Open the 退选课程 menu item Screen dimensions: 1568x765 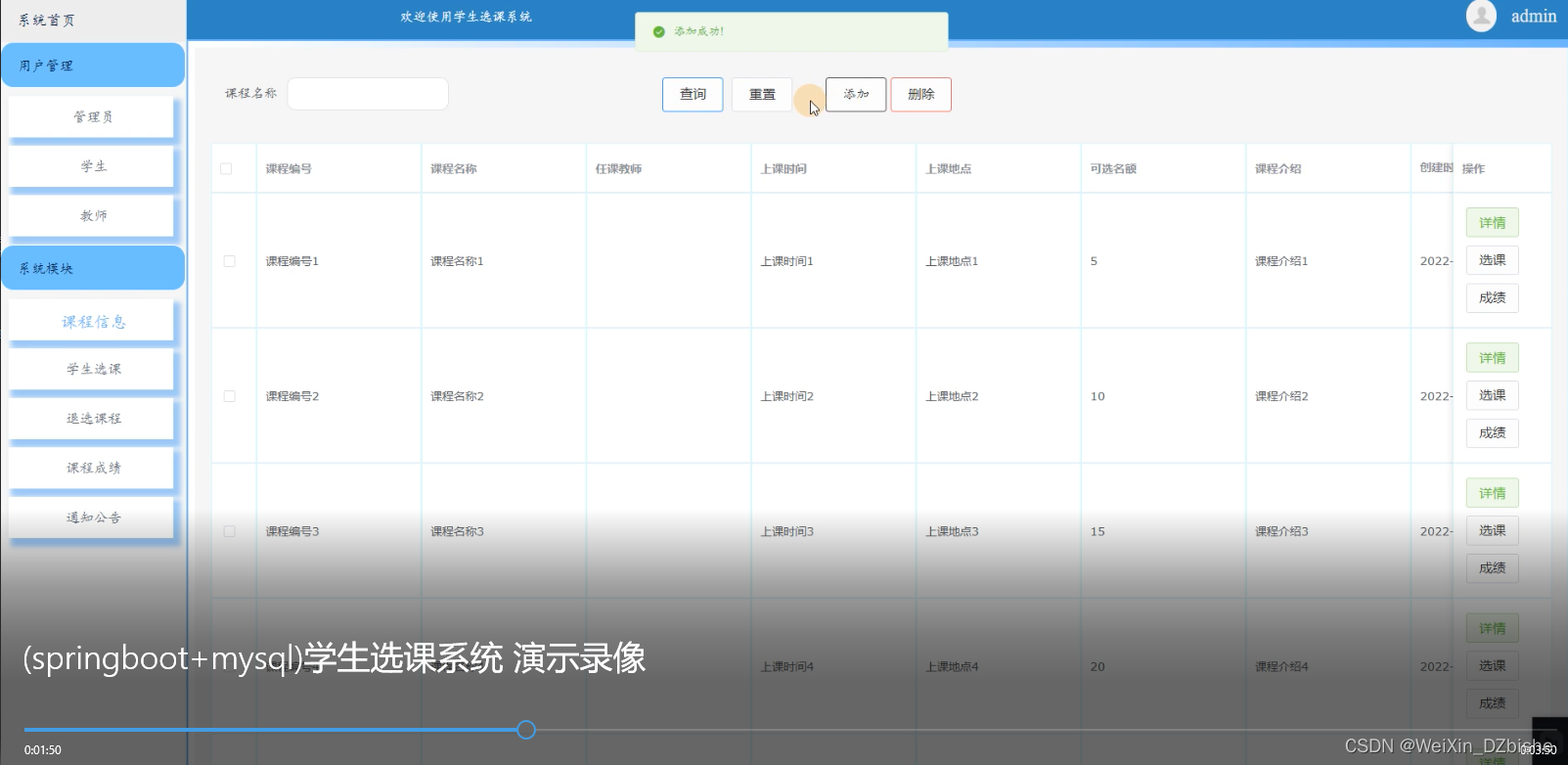93,419
